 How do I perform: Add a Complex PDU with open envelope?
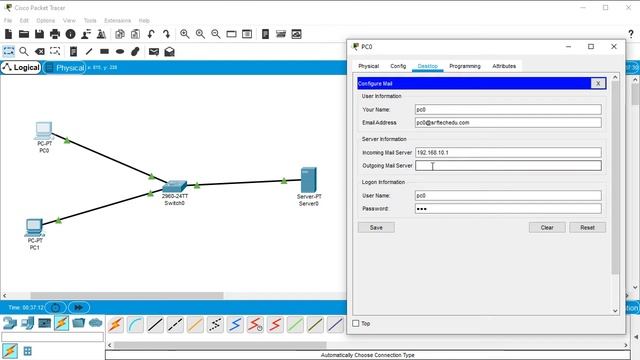pyautogui.click(x=169, y=51)
